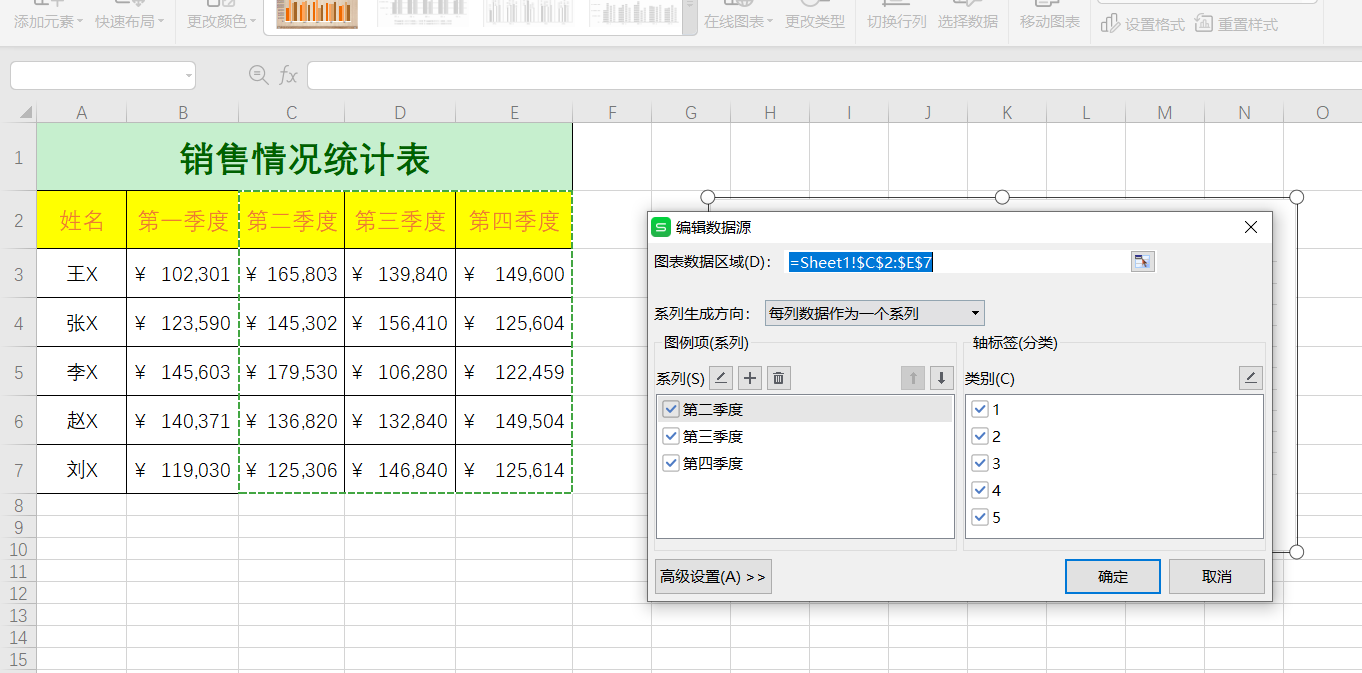
Task: Uncheck the 第二季度 series checkbox
Action: point(671,409)
